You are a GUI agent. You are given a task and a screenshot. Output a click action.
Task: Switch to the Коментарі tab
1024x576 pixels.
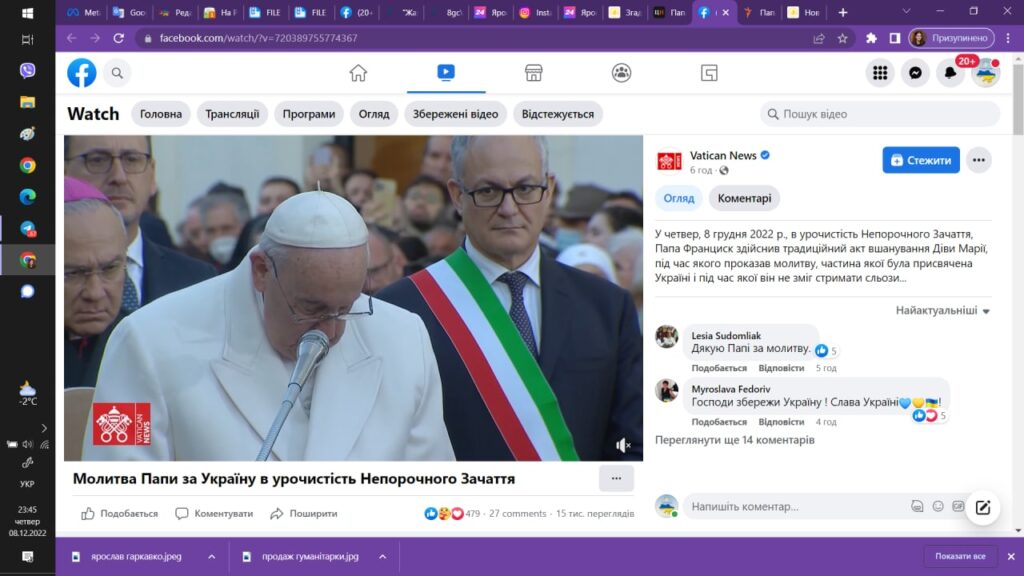(x=744, y=198)
